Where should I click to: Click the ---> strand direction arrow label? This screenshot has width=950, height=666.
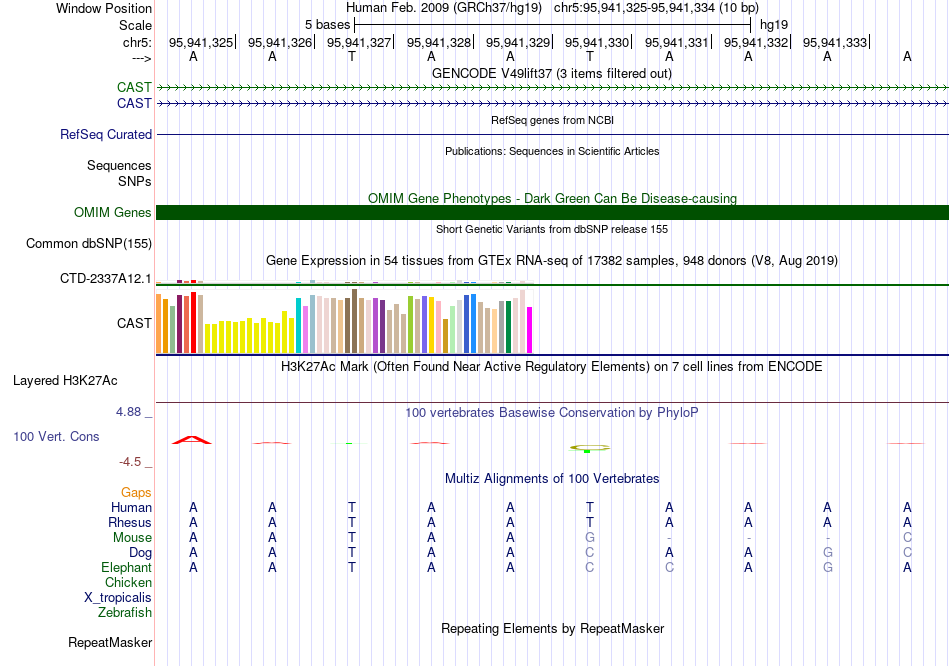(x=141, y=58)
